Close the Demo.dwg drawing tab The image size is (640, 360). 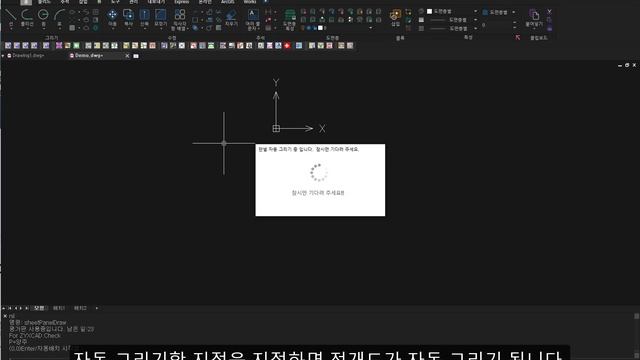coord(127,56)
